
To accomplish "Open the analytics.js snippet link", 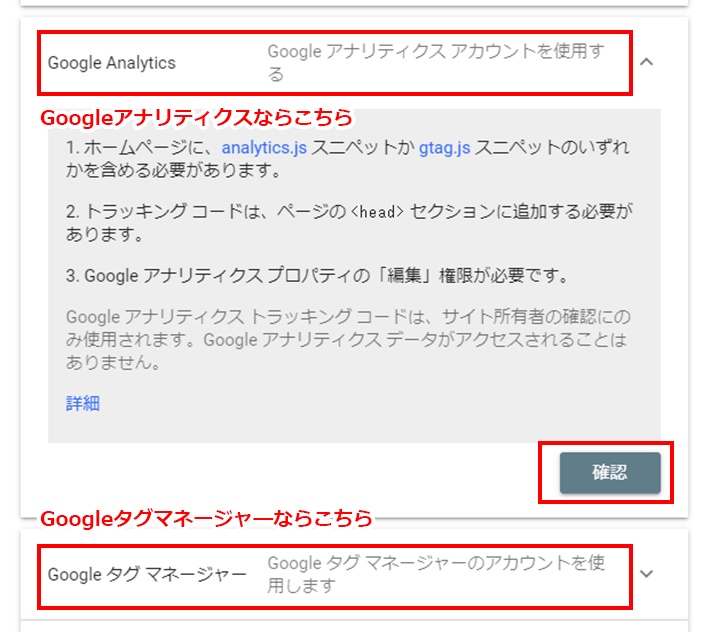I will coord(264,148).
